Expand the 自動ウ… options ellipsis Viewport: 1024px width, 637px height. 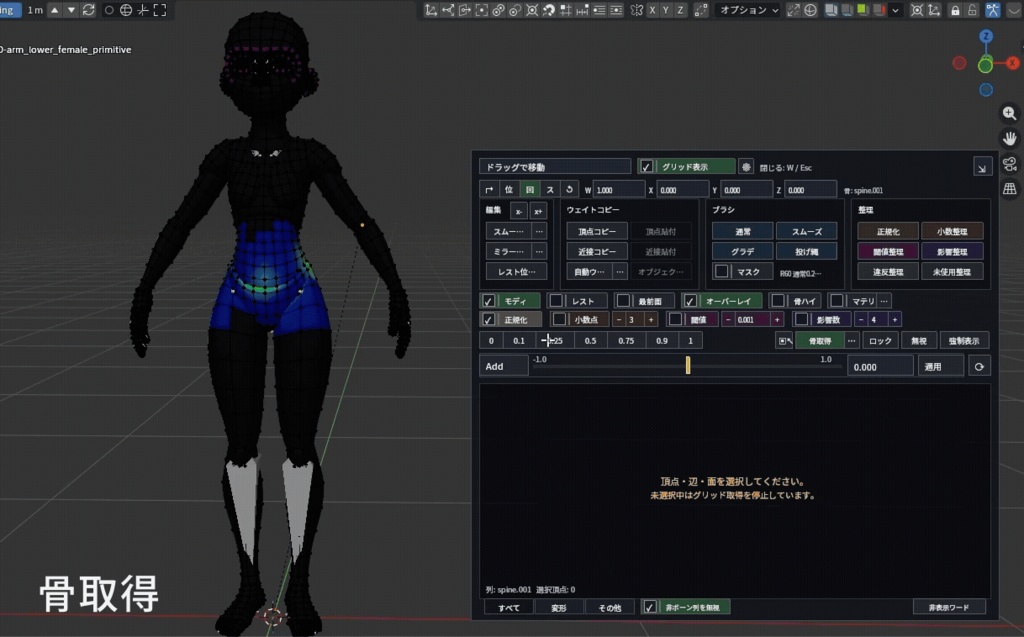[620, 272]
